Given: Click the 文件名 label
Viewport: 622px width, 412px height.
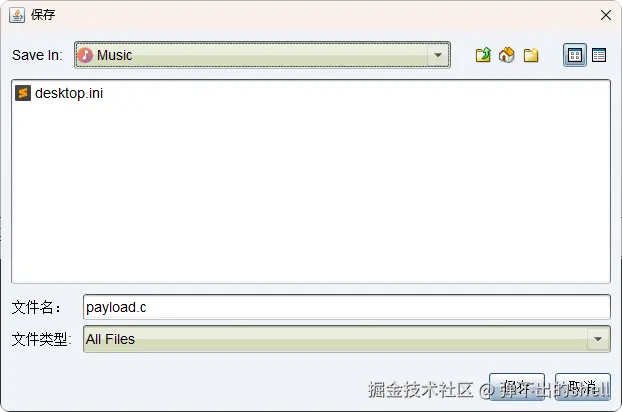Looking at the screenshot, I should coord(36,307).
